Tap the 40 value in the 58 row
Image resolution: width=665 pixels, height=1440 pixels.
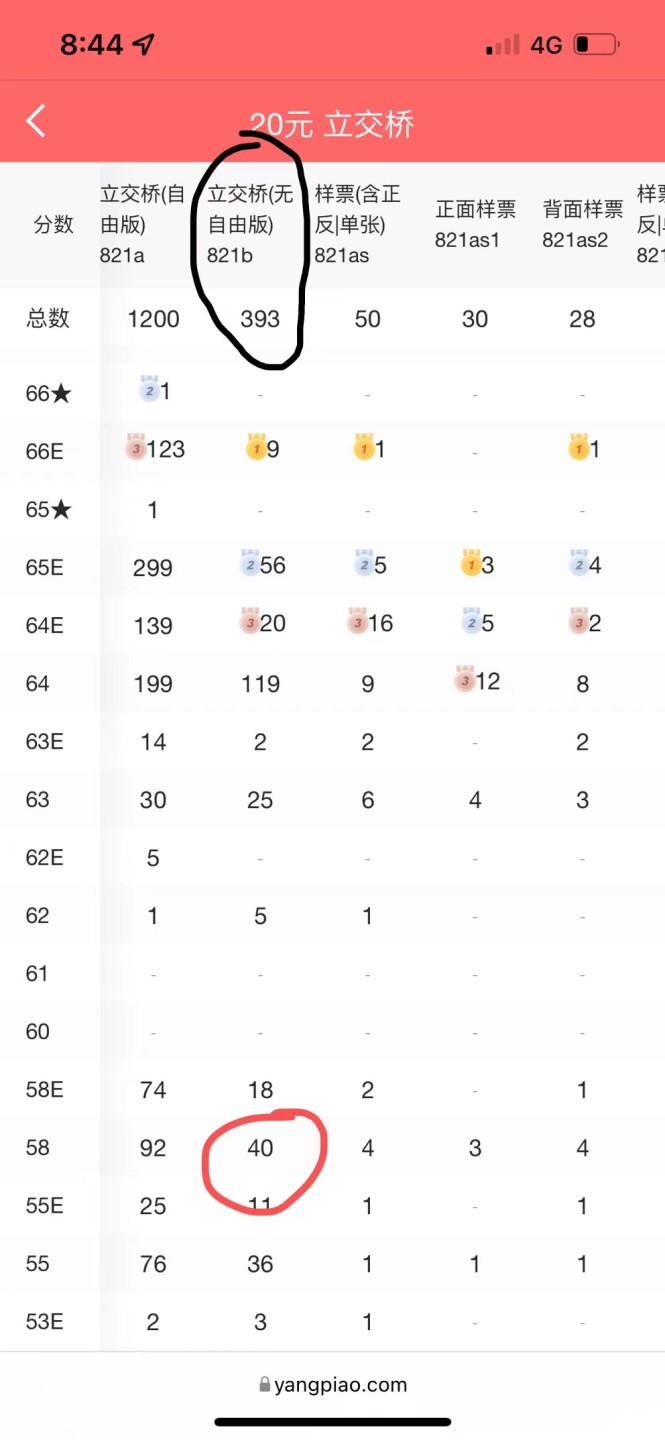tap(260, 1148)
